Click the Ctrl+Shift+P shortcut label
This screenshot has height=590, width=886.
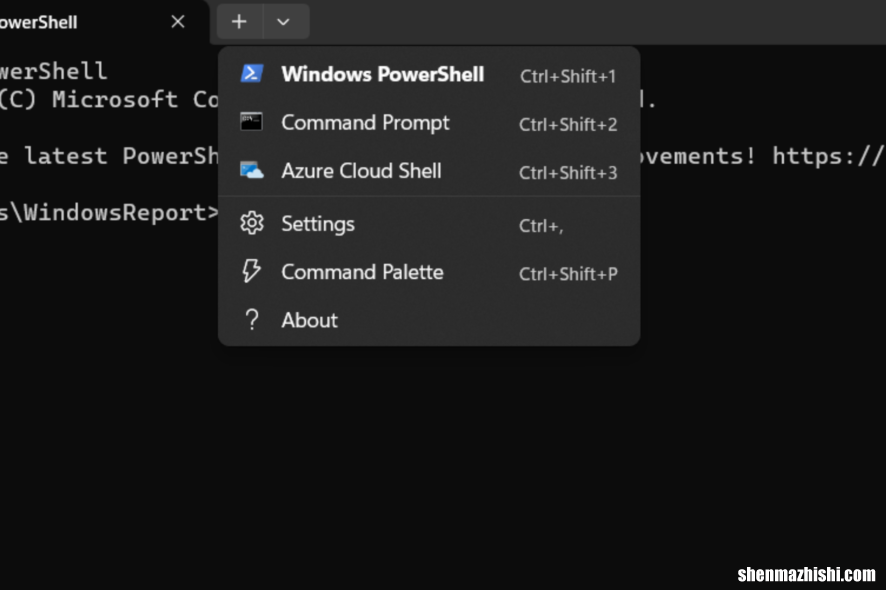pyautogui.click(x=568, y=274)
